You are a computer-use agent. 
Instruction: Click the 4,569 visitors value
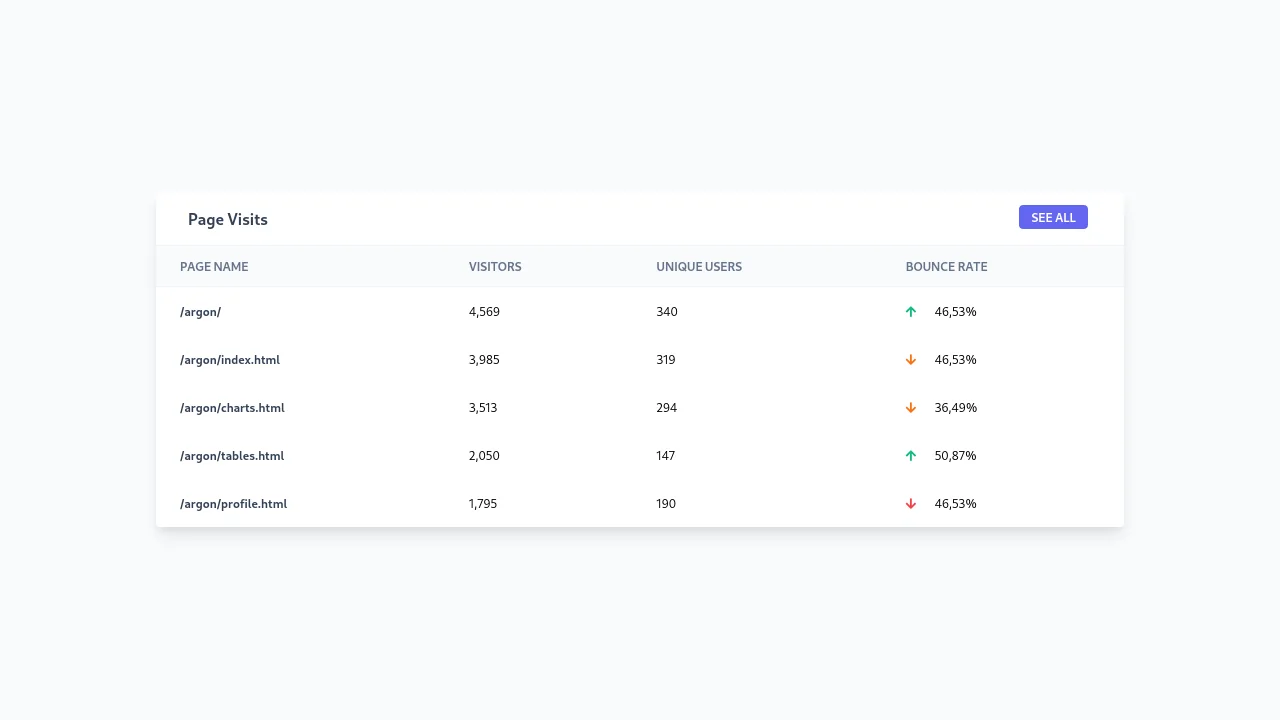coord(484,312)
